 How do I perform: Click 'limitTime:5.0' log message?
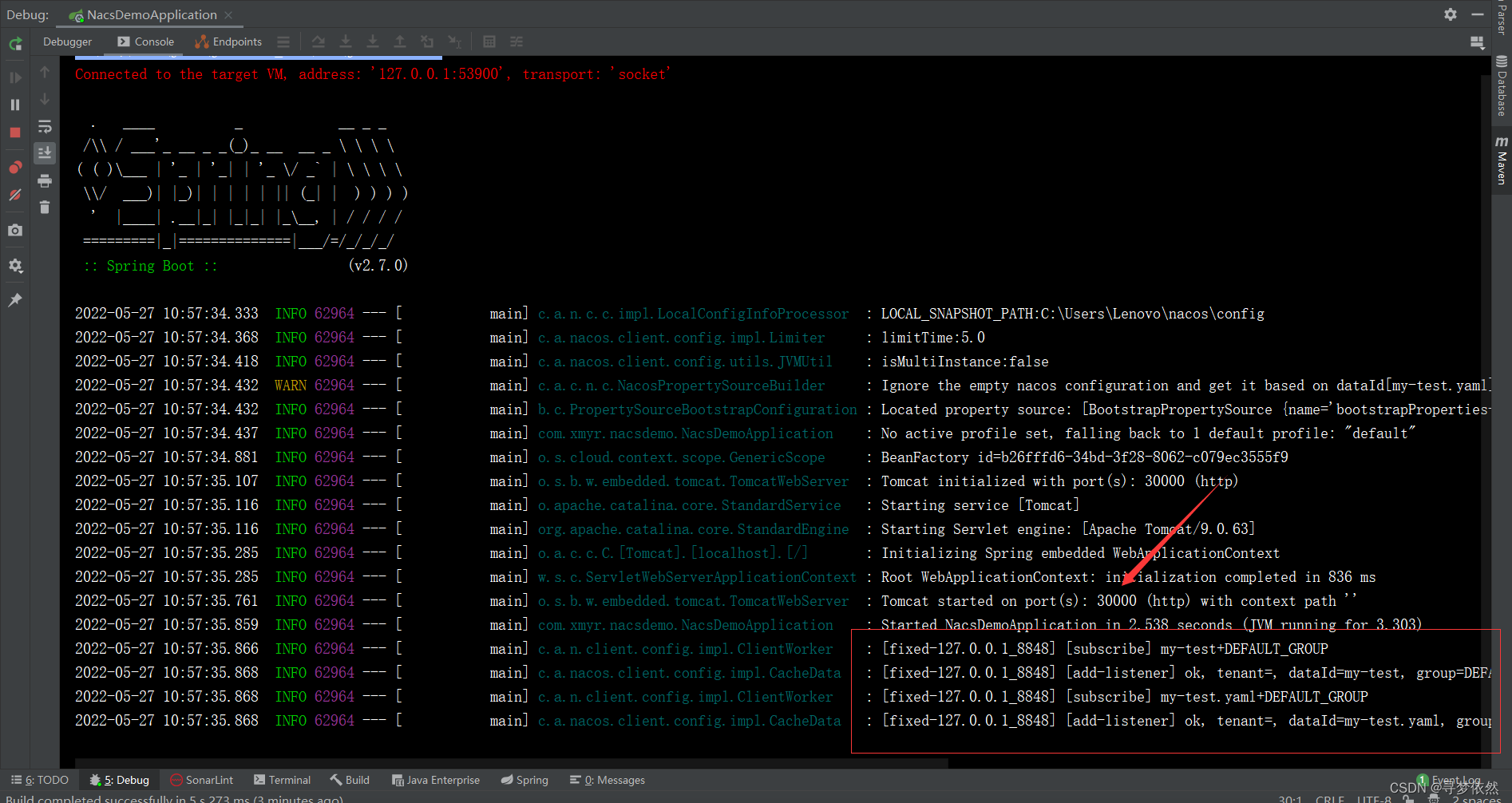pyautogui.click(x=932, y=338)
